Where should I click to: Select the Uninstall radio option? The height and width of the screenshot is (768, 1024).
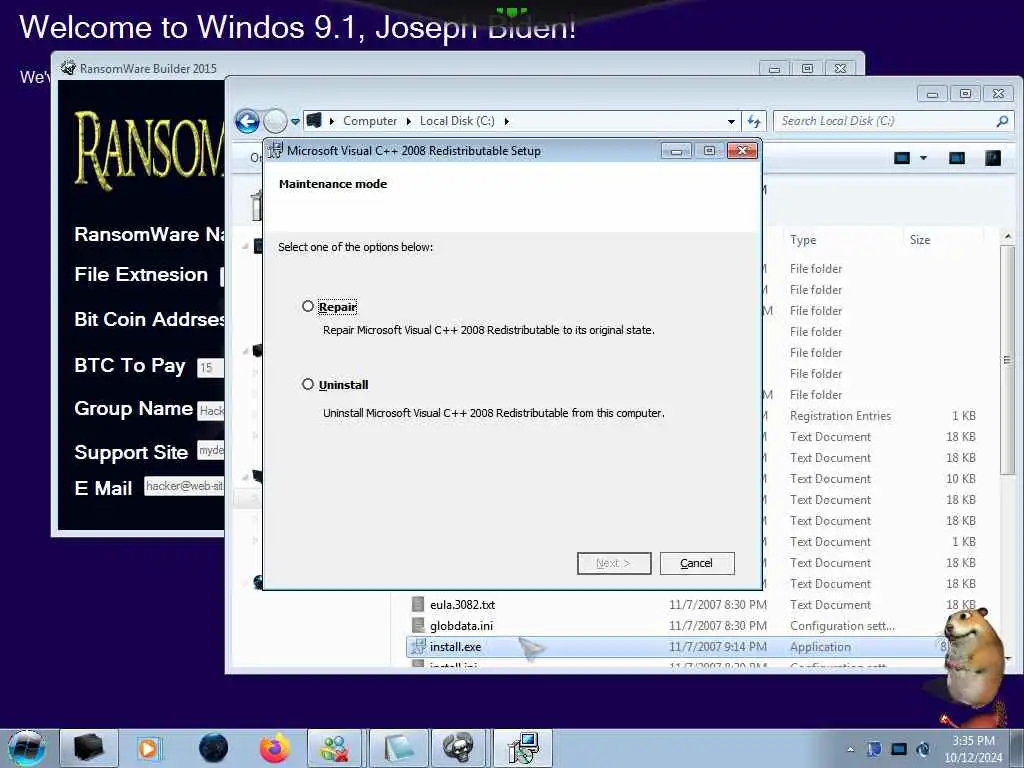[308, 384]
